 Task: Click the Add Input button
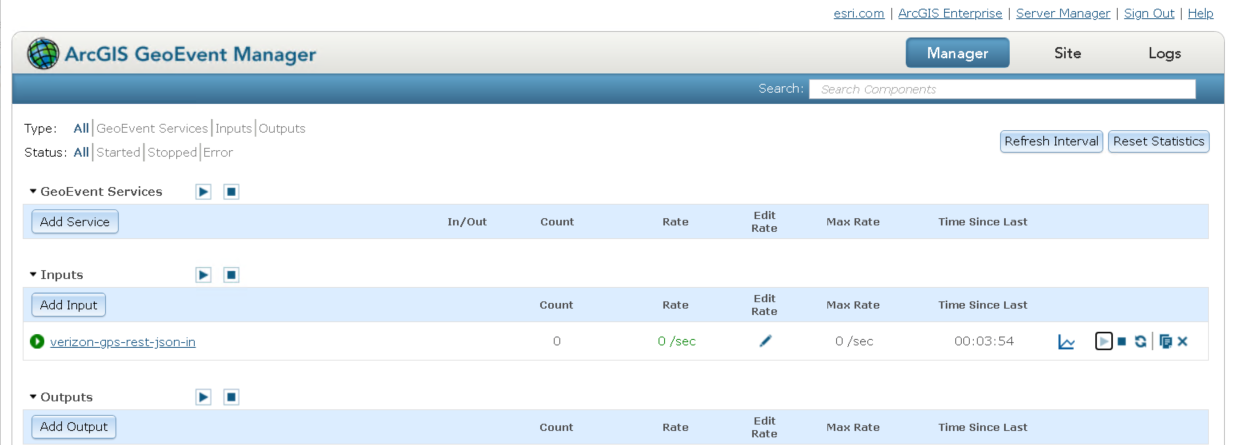pyautogui.click(x=69, y=304)
